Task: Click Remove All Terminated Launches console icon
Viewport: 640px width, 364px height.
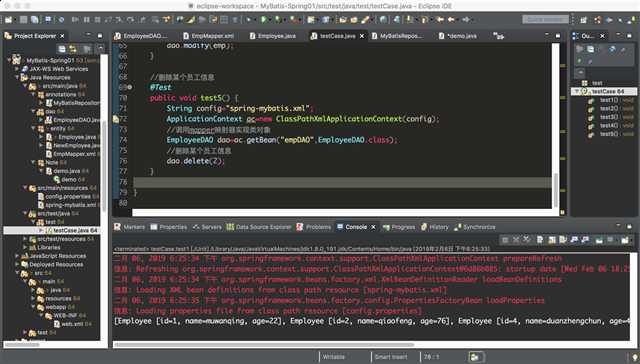Action: pos(527,240)
